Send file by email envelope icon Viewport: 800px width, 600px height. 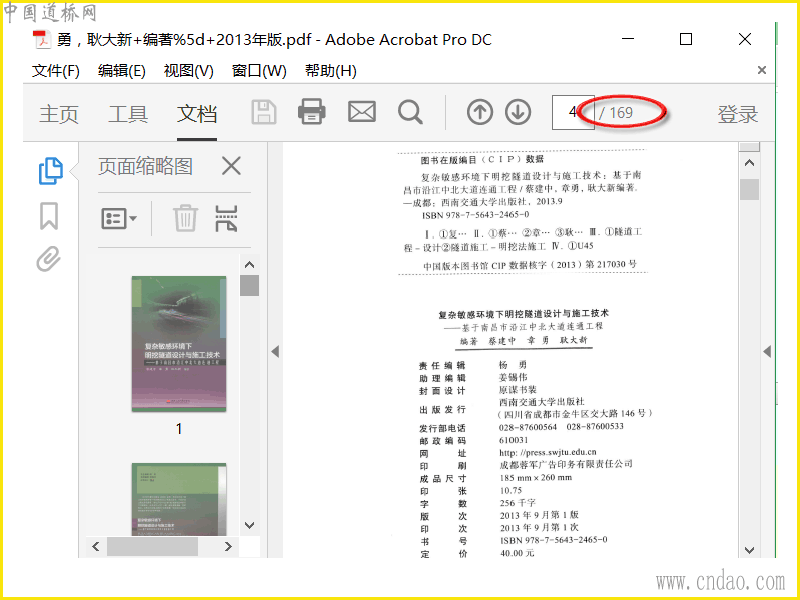tap(362, 112)
